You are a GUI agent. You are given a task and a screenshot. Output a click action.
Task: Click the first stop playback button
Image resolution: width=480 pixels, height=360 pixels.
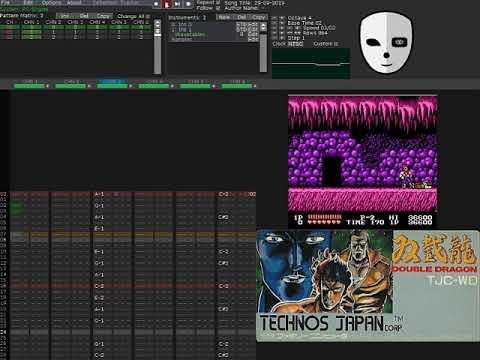pos(156,4)
